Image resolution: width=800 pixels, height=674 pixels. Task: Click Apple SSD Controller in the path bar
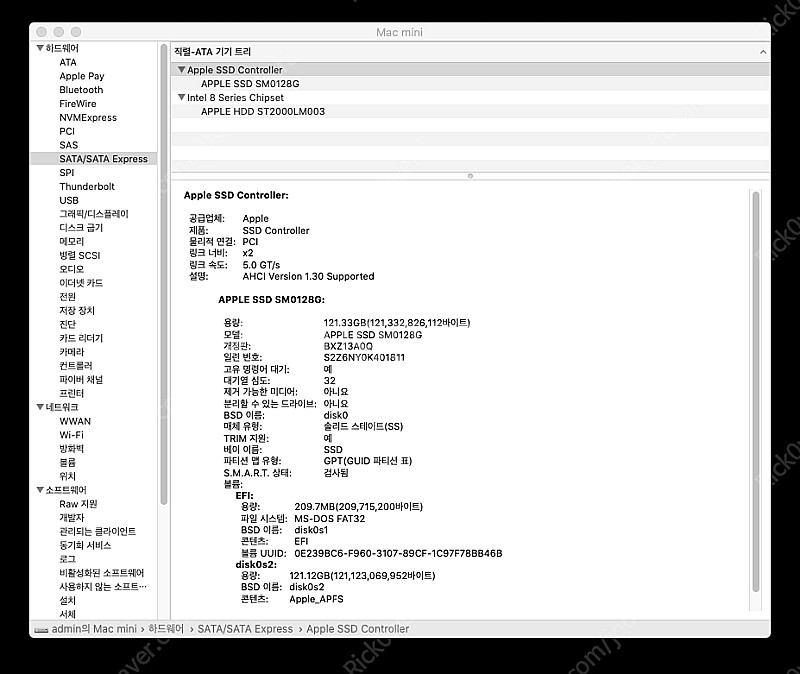pyautogui.click(x=358, y=629)
